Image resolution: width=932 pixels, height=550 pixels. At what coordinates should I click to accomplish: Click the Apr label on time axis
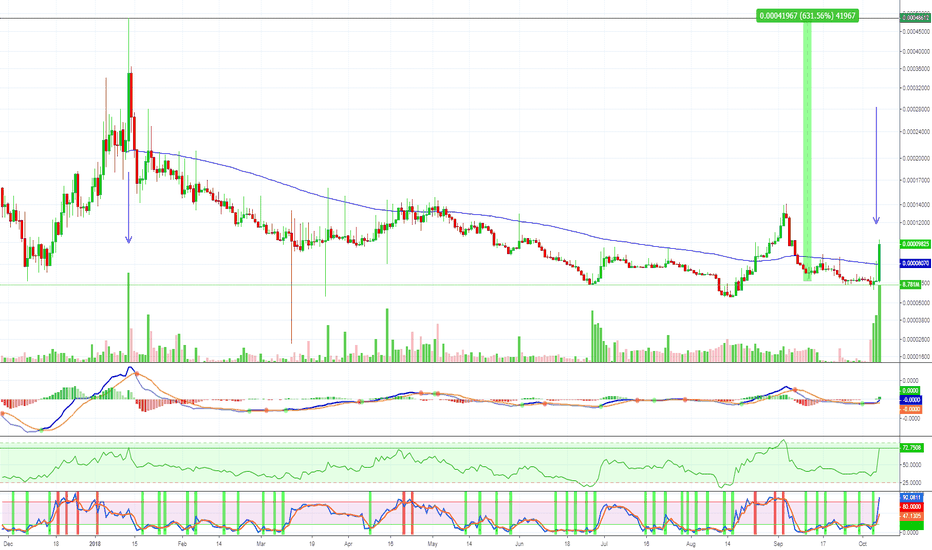click(x=348, y=544)
